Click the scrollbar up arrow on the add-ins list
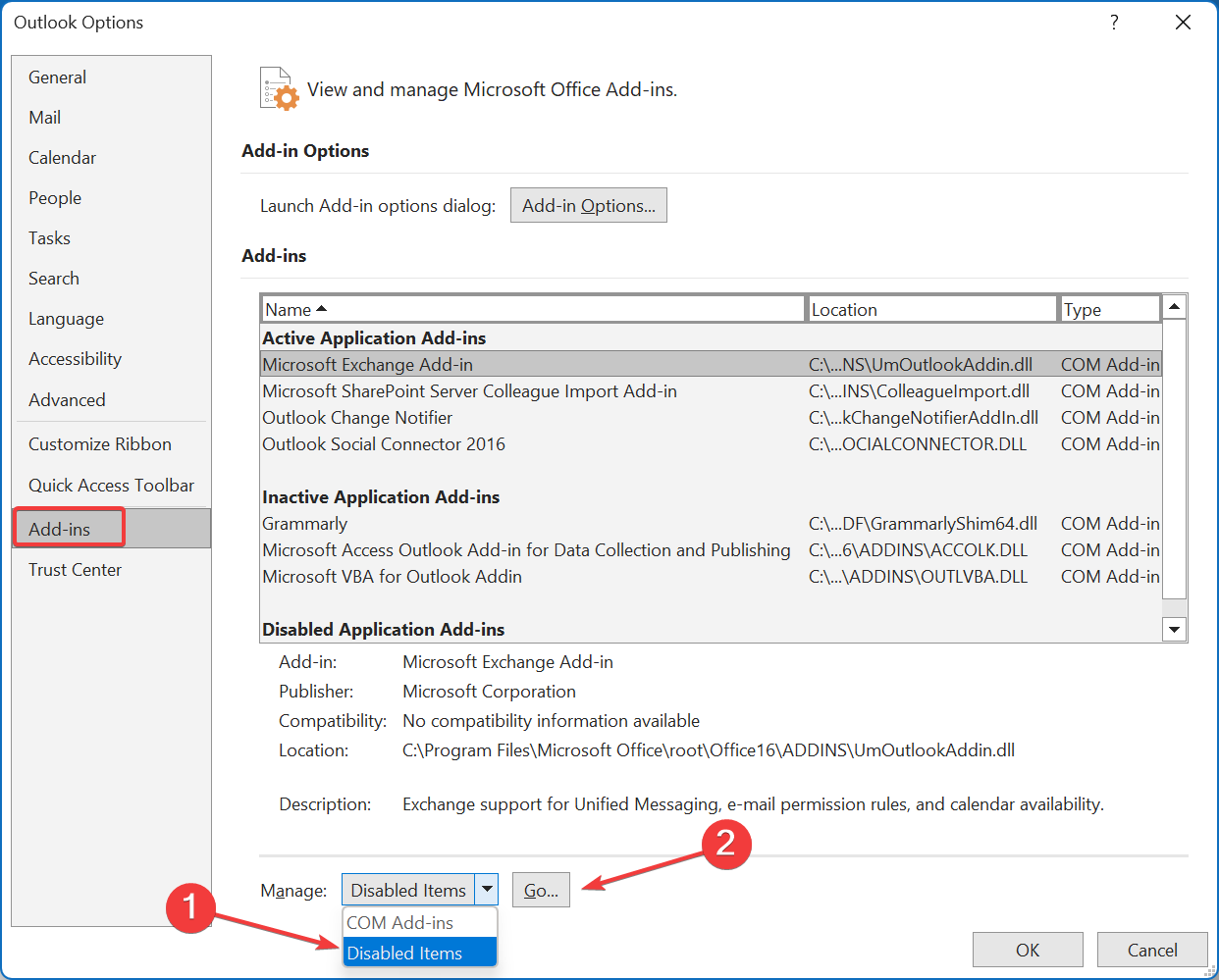 [1174, 306]
